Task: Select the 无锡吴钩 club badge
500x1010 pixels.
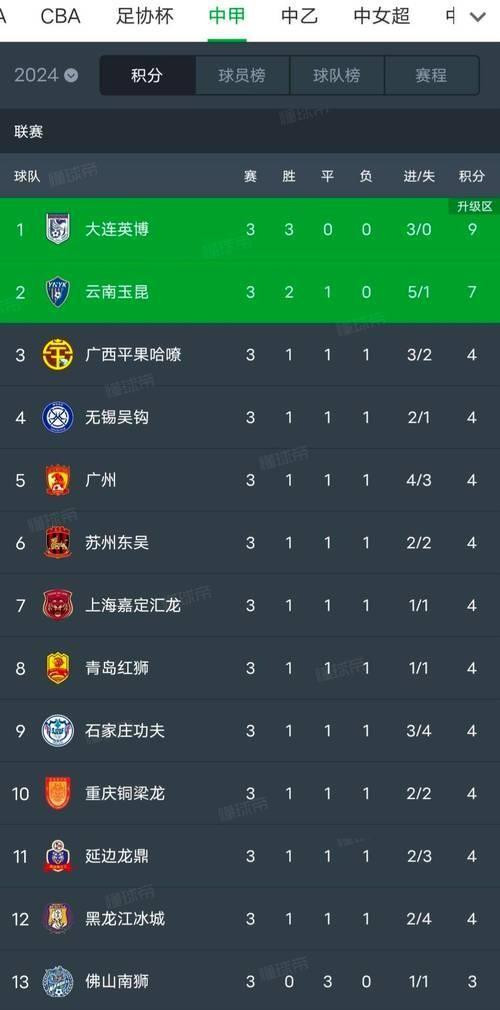Action: (58, 417)
